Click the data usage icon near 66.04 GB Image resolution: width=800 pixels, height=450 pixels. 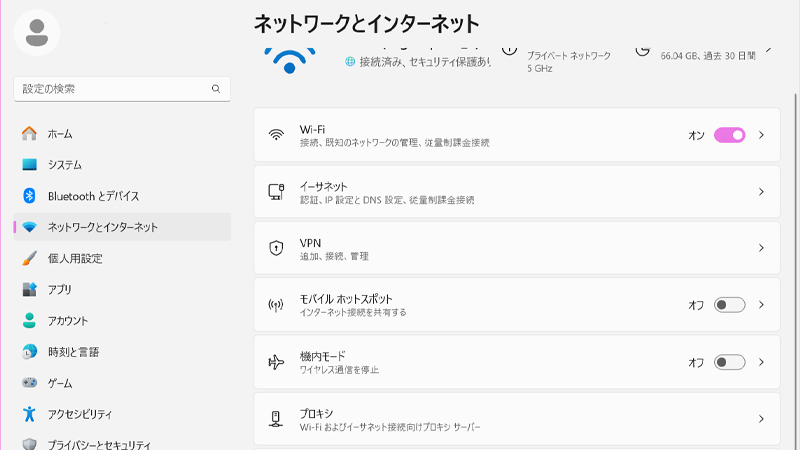coord(643,50)
